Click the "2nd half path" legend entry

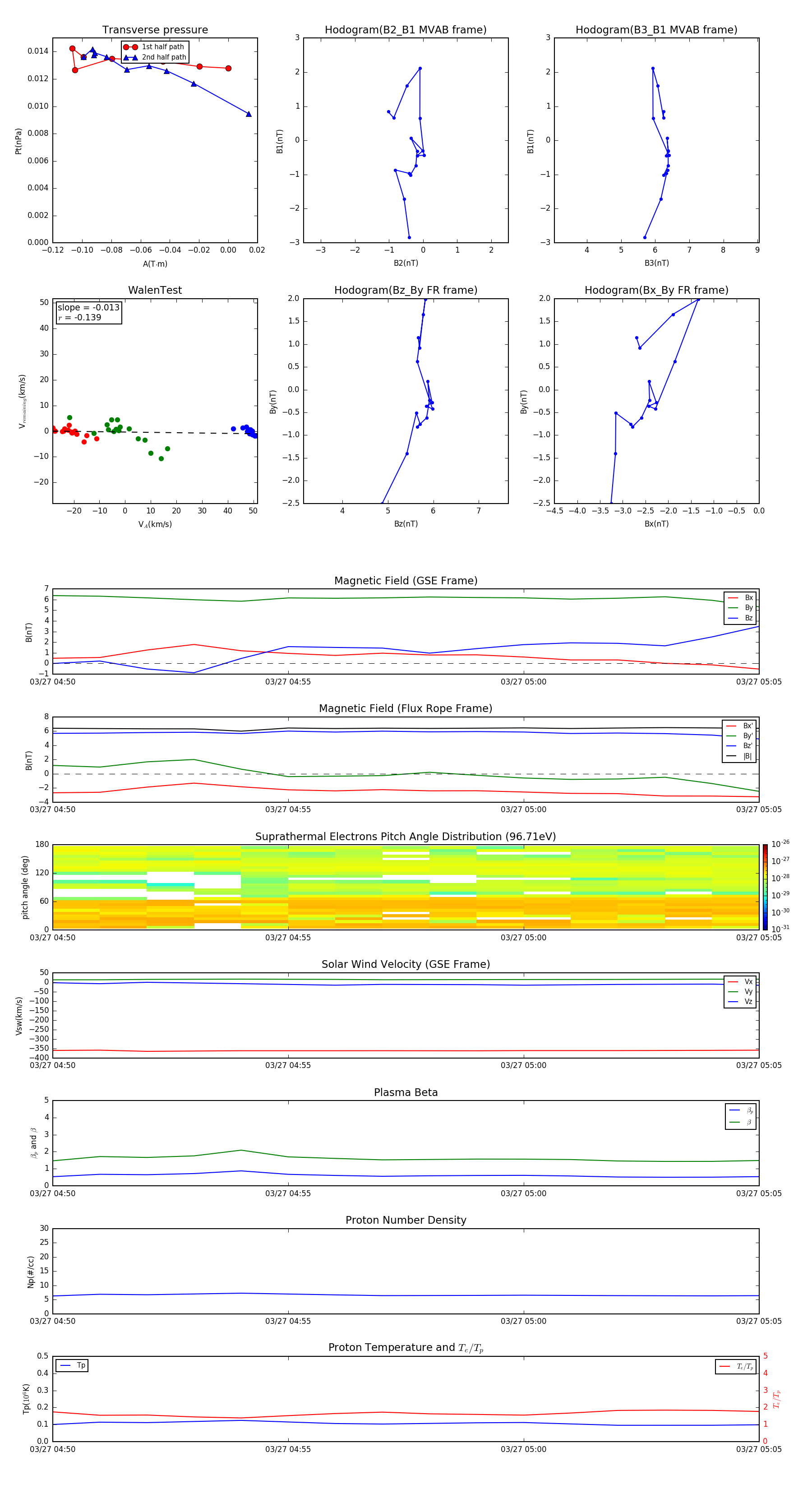pos(156,57)
